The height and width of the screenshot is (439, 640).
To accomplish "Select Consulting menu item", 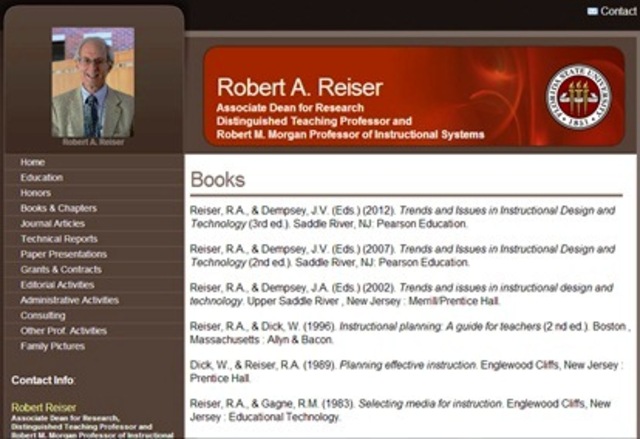I will pos(43,315).
